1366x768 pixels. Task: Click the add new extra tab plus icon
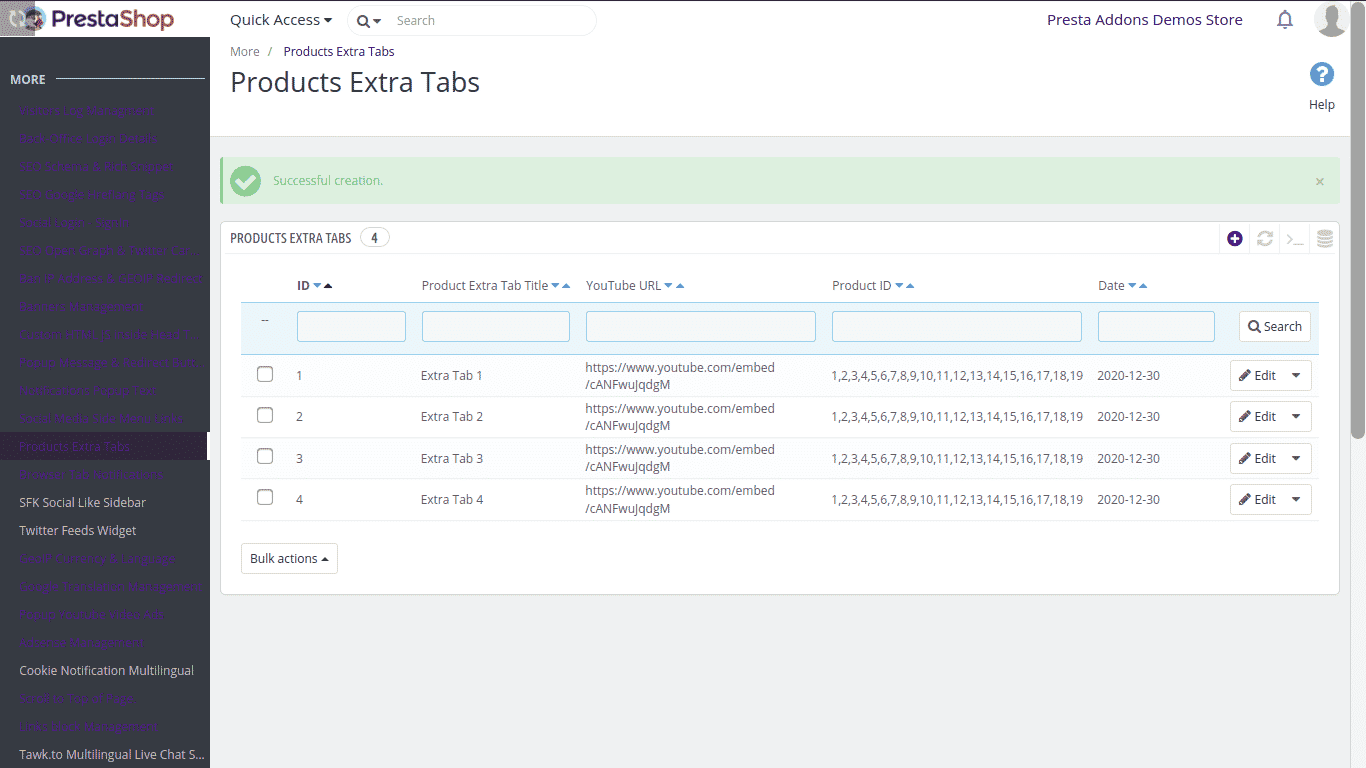point(1235,239)
